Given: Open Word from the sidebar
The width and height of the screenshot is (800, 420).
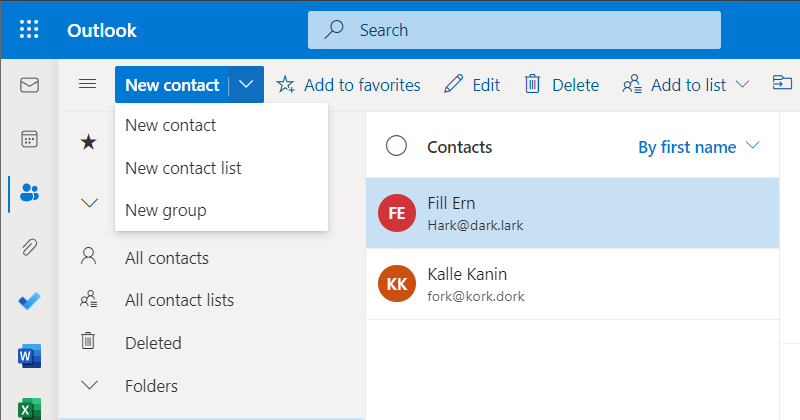Looking at the screenshot, I should tap(29, 356).
